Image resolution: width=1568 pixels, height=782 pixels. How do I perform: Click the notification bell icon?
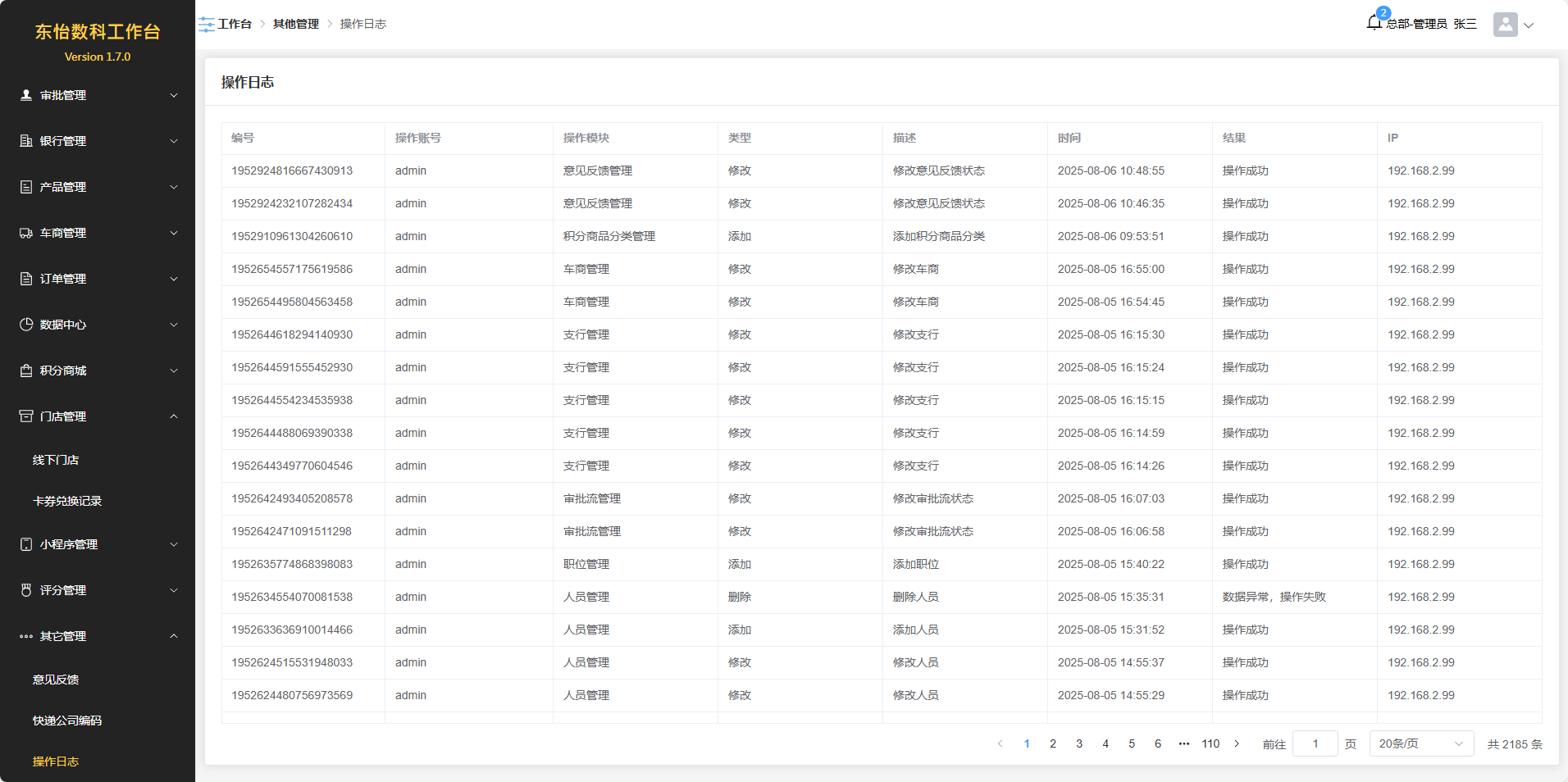coord(1374,23)
